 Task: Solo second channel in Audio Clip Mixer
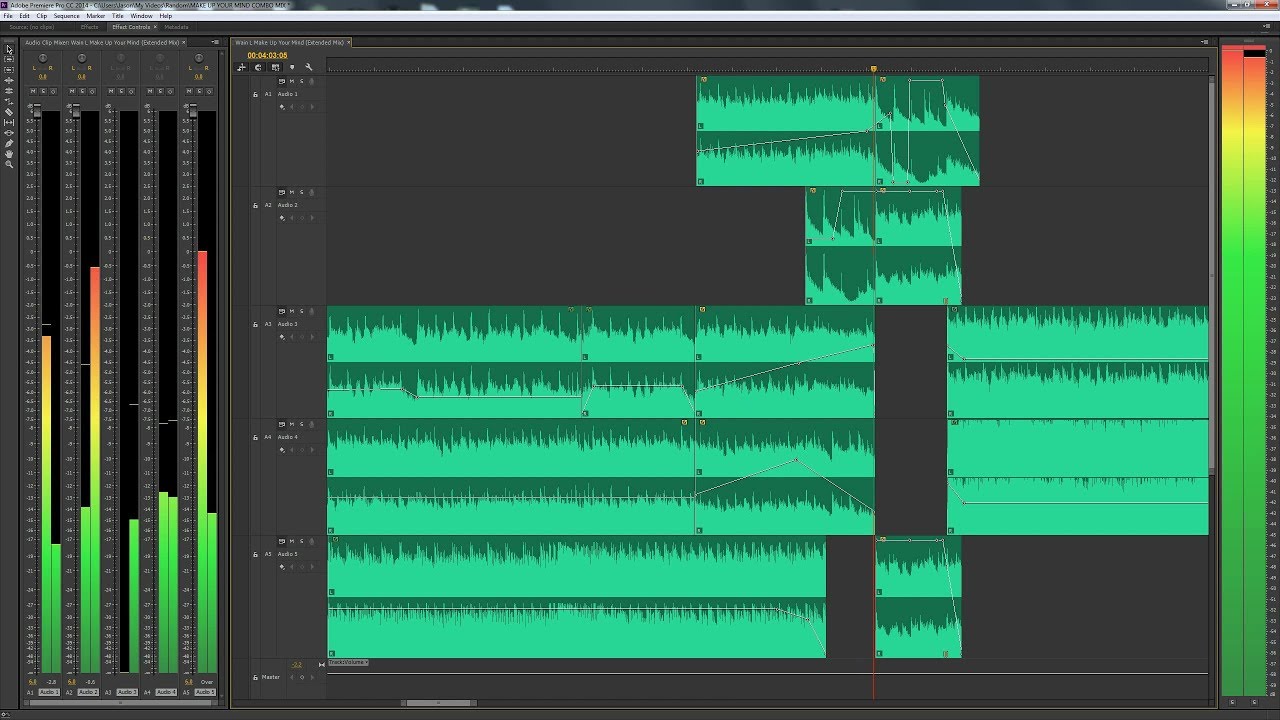(x=81, y=91)
